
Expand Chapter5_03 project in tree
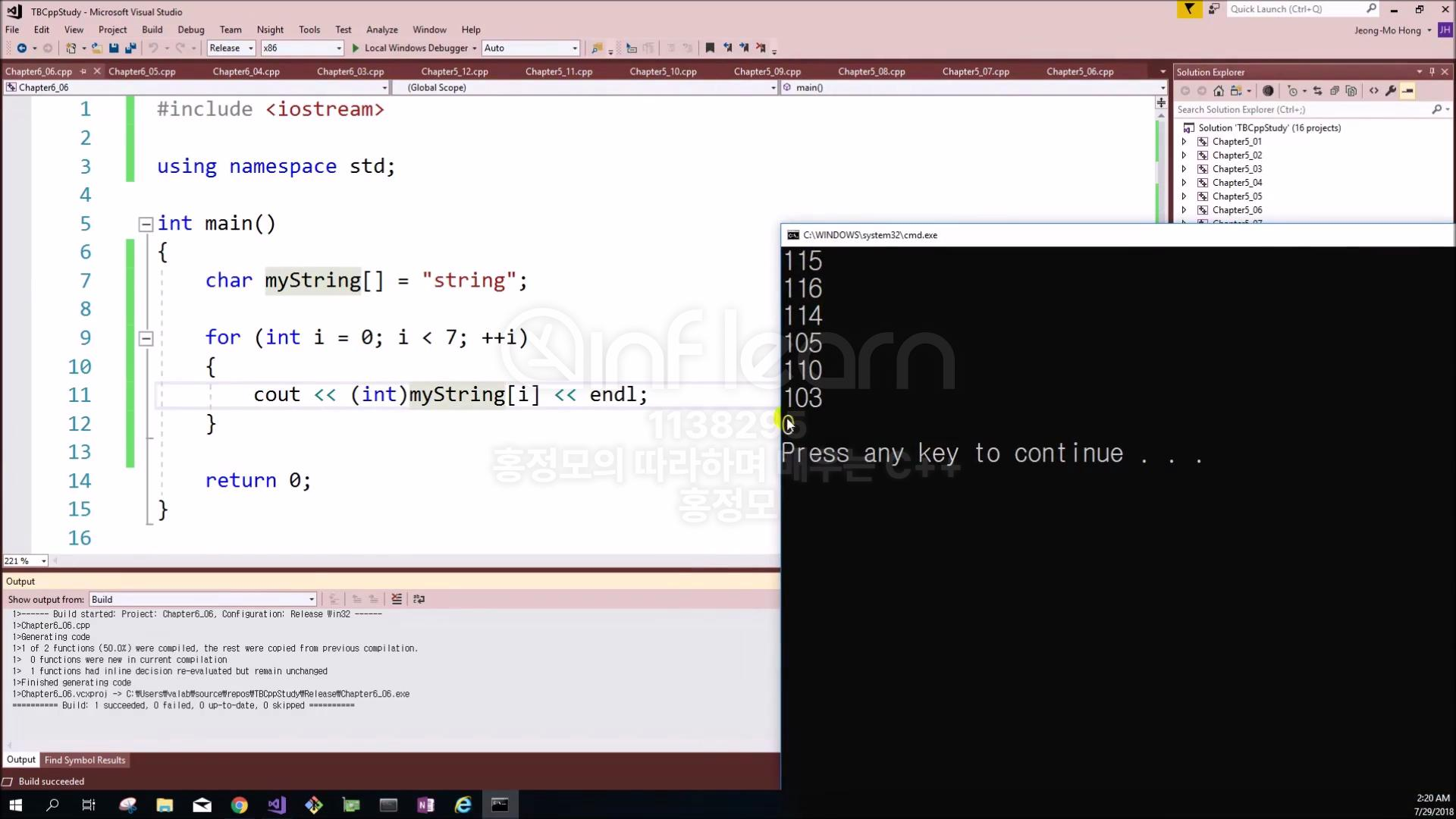pyautogui.click(x=1184, y=169)
